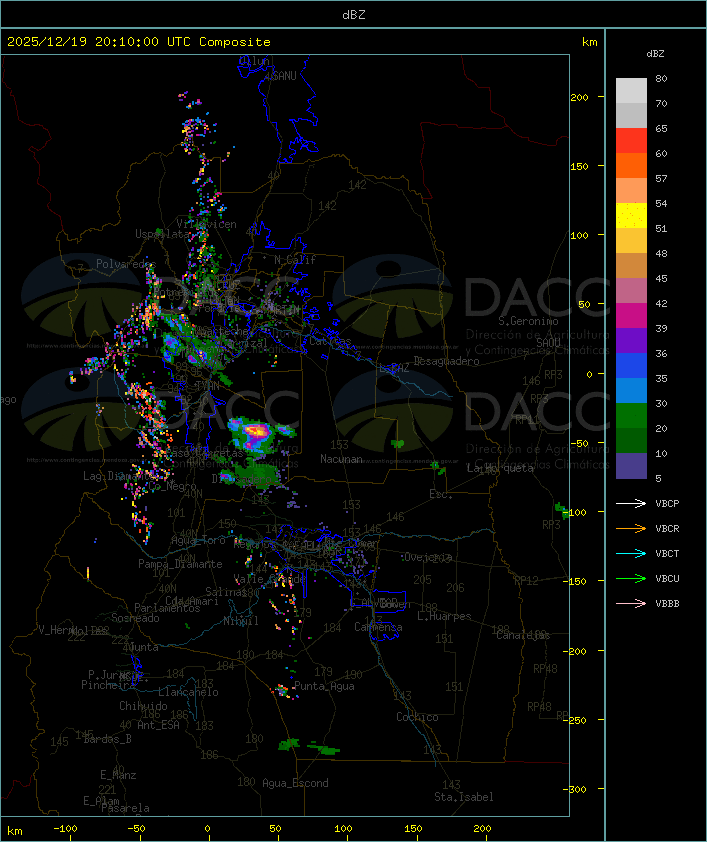Click the pink VBBB arrow icon
The width and height of the screenshot is (707, 842).
point(631,603)
